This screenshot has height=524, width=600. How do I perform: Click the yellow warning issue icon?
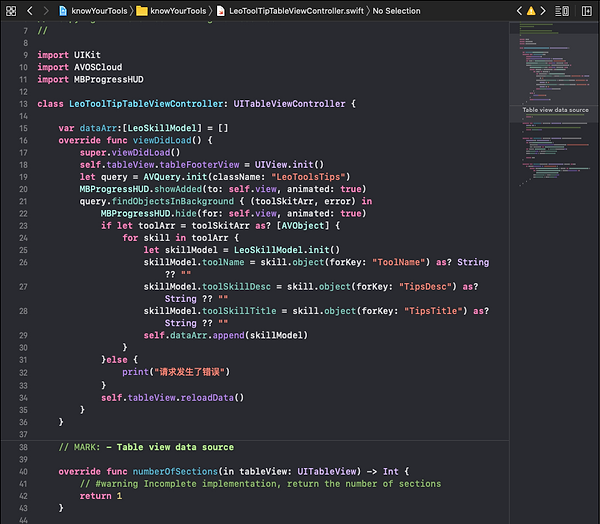coord(531,11)
